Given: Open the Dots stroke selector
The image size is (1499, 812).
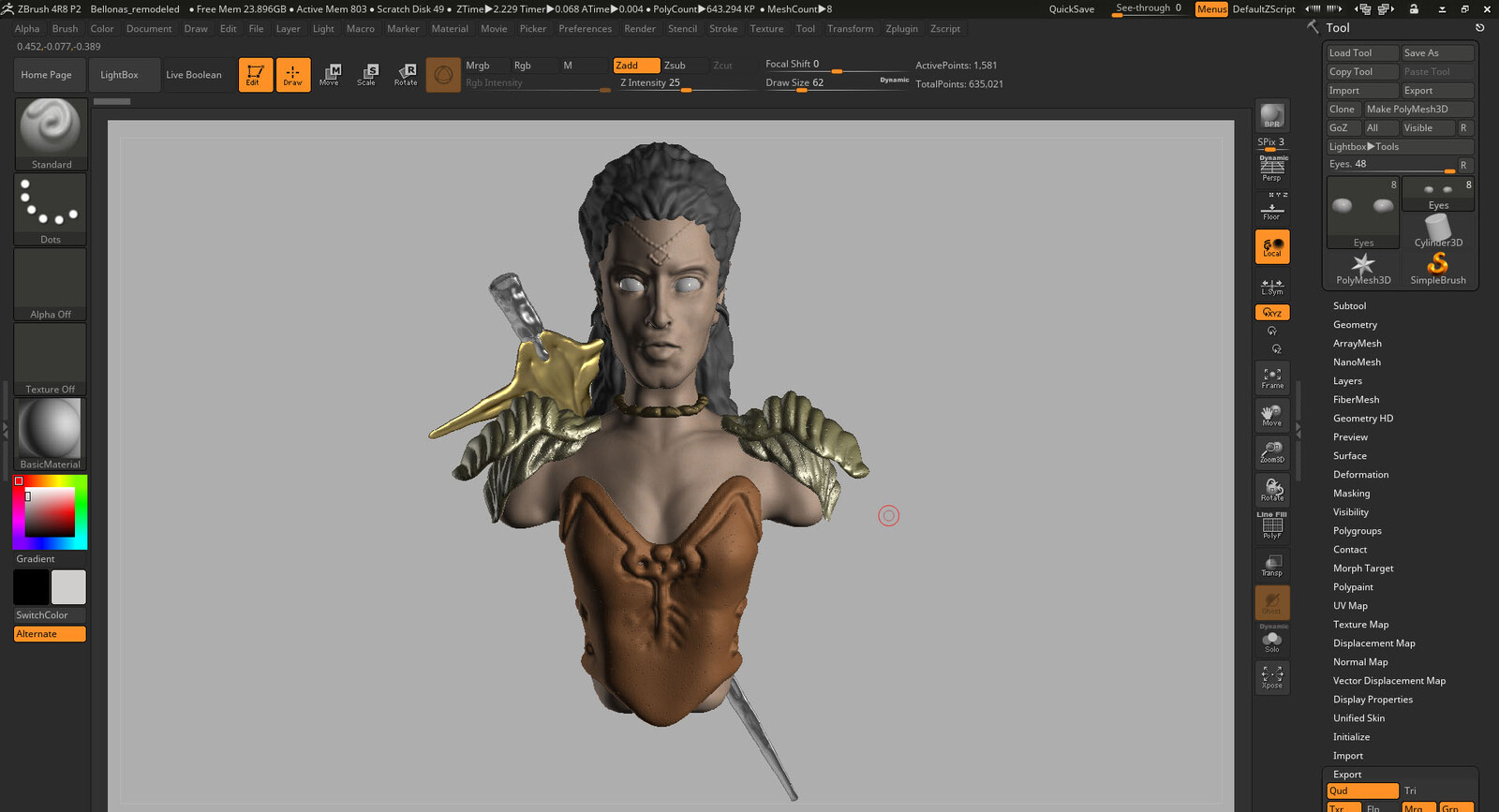Looking at the screenshot, I should point(51,209).
